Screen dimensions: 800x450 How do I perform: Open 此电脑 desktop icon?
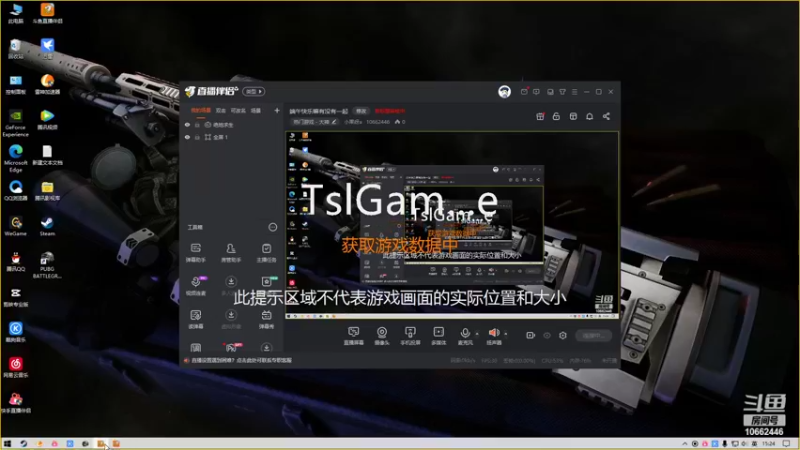point(15,14)
